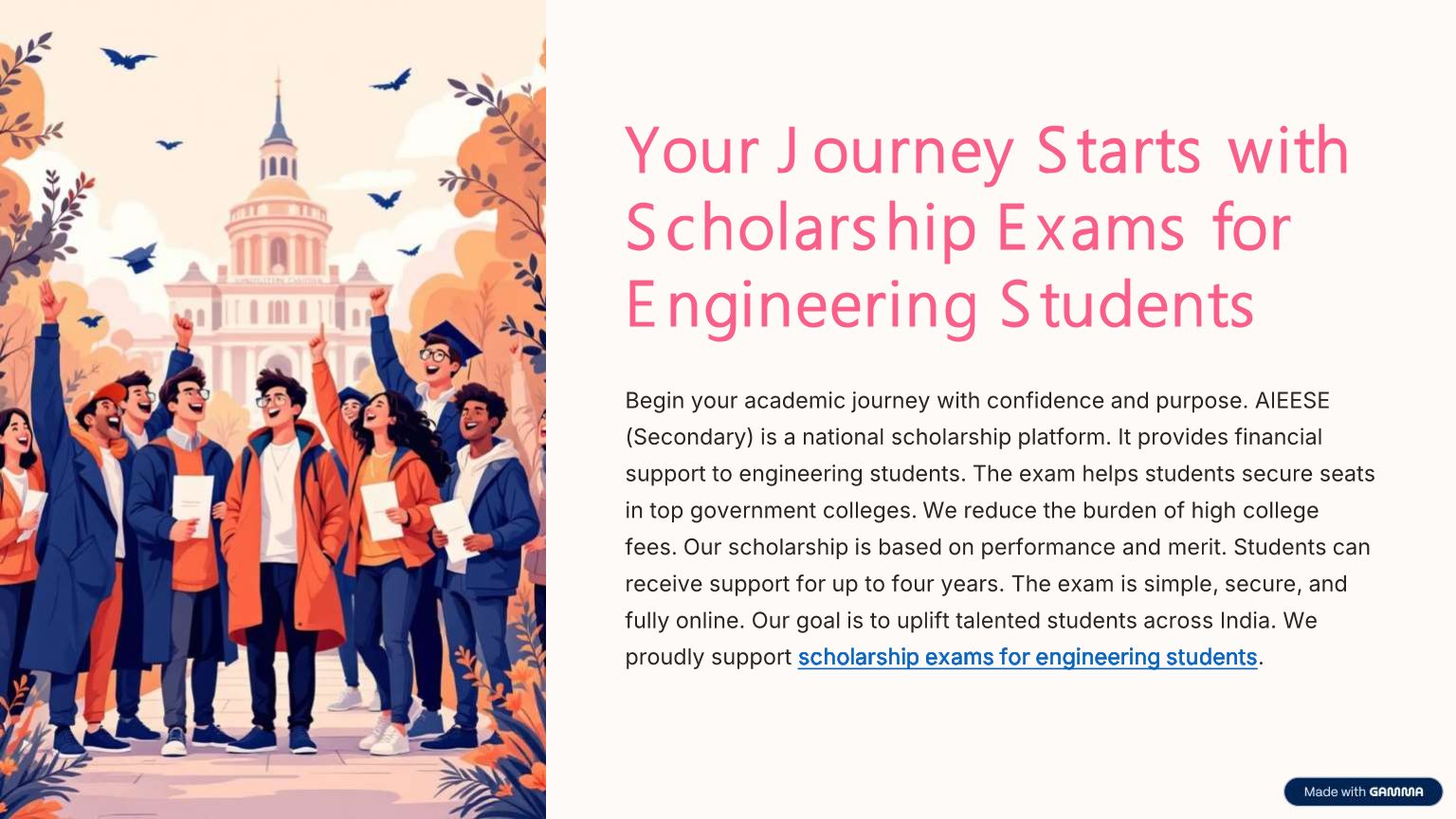Open the scholarship exams for engineering students link
1456x819 pixels.
(x=1027, y=657)
